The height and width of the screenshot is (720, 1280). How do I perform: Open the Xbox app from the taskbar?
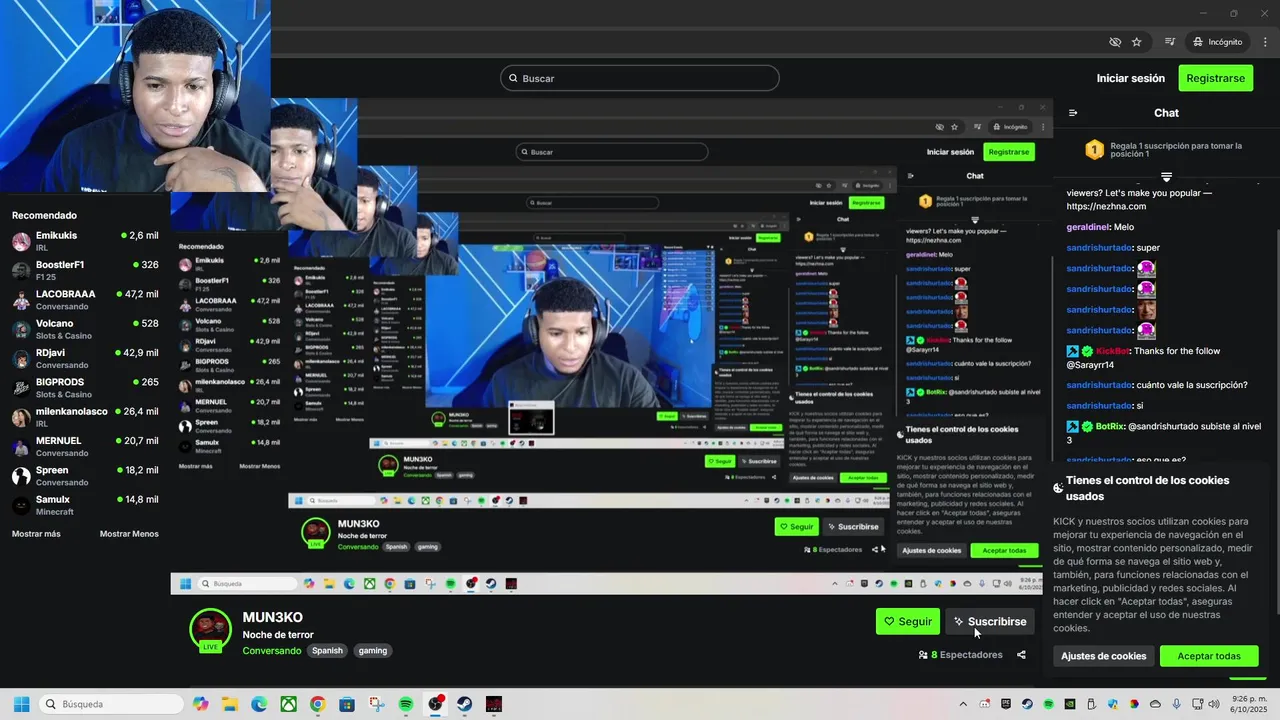288,704
